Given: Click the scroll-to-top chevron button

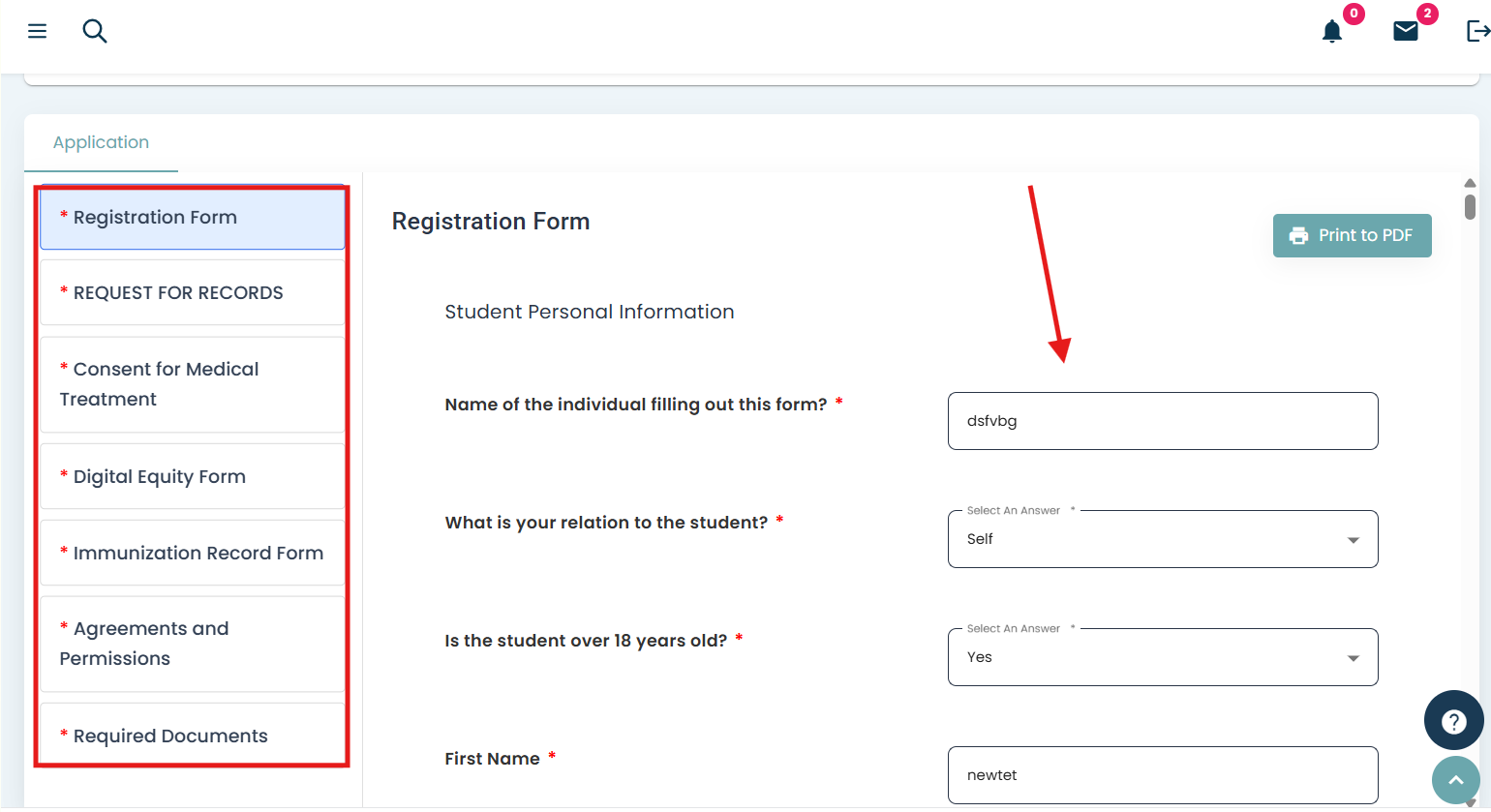Looking at the screenshot, I should tap(1455, 779).
